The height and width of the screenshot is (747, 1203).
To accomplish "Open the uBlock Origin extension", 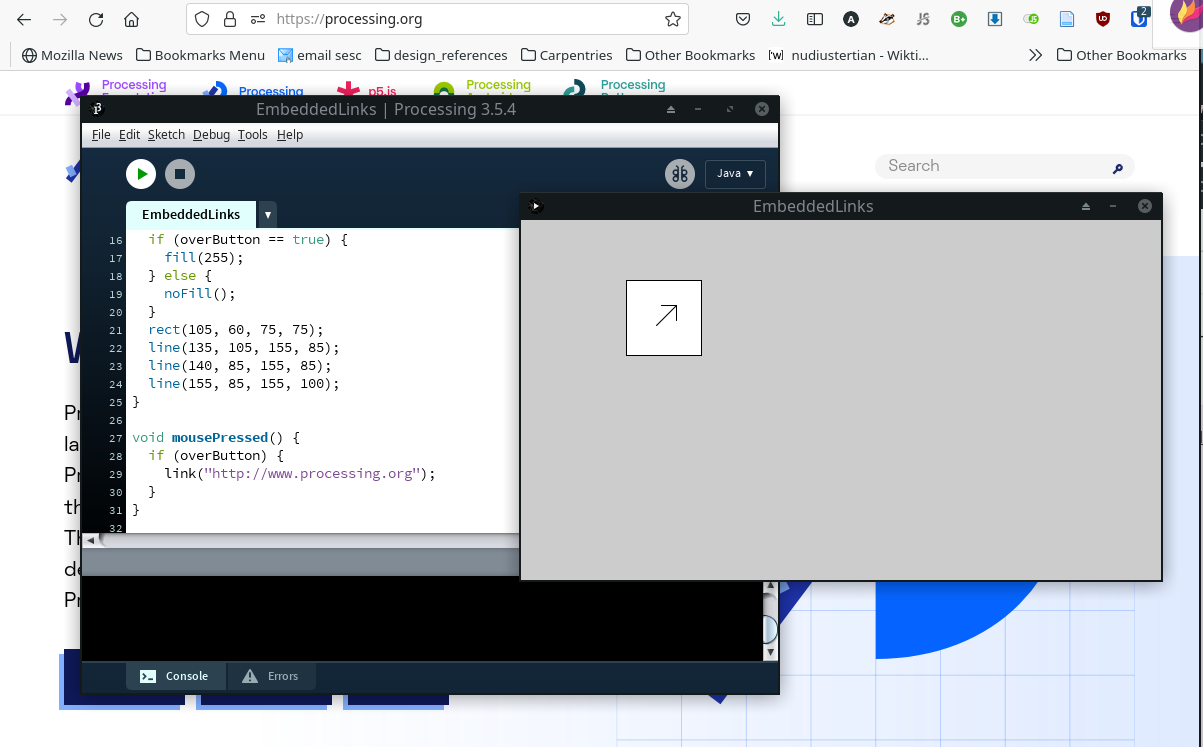I will 1103,19.
